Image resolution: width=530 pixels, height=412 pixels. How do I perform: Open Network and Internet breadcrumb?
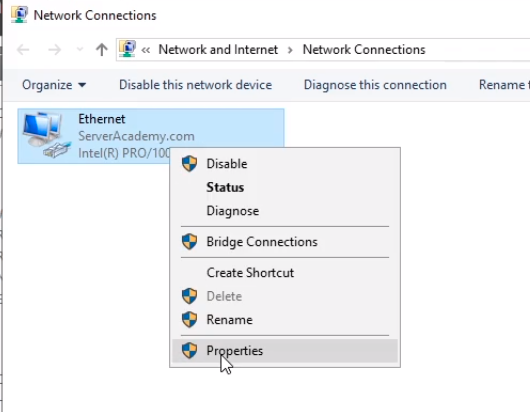[218, 50]
